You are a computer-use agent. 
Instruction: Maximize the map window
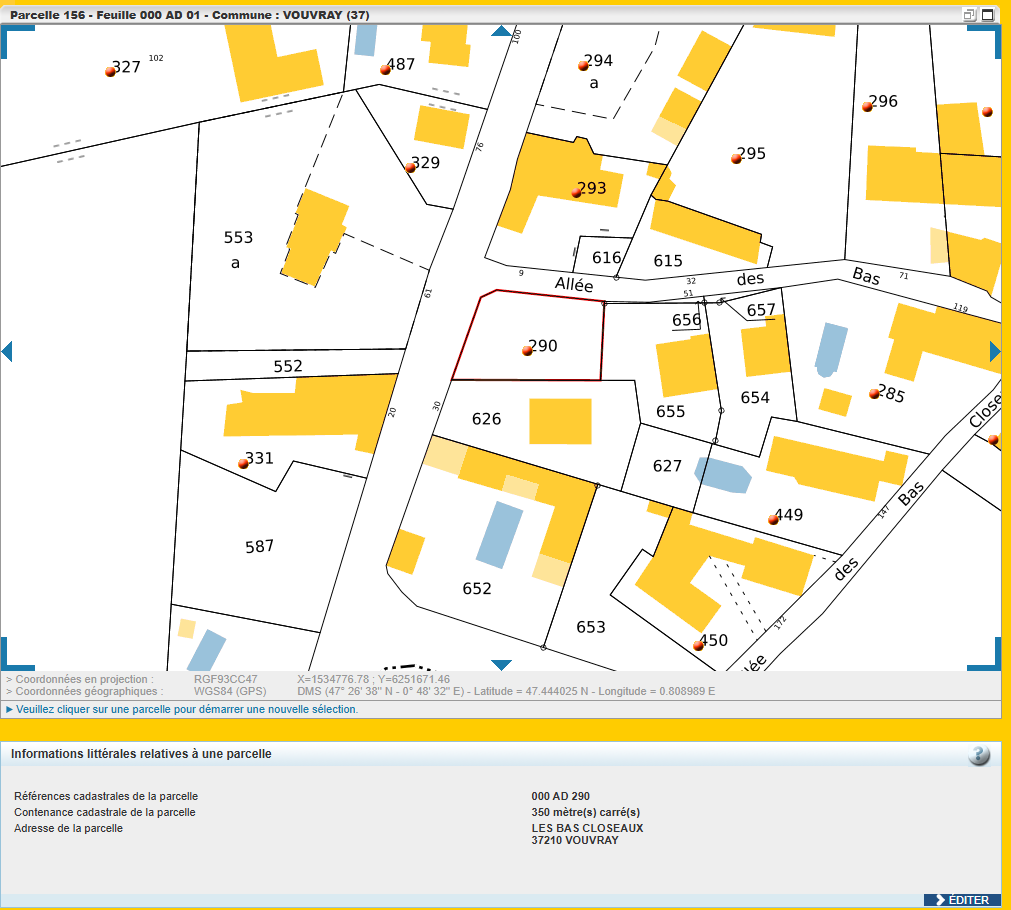click(x=988, y=14)
